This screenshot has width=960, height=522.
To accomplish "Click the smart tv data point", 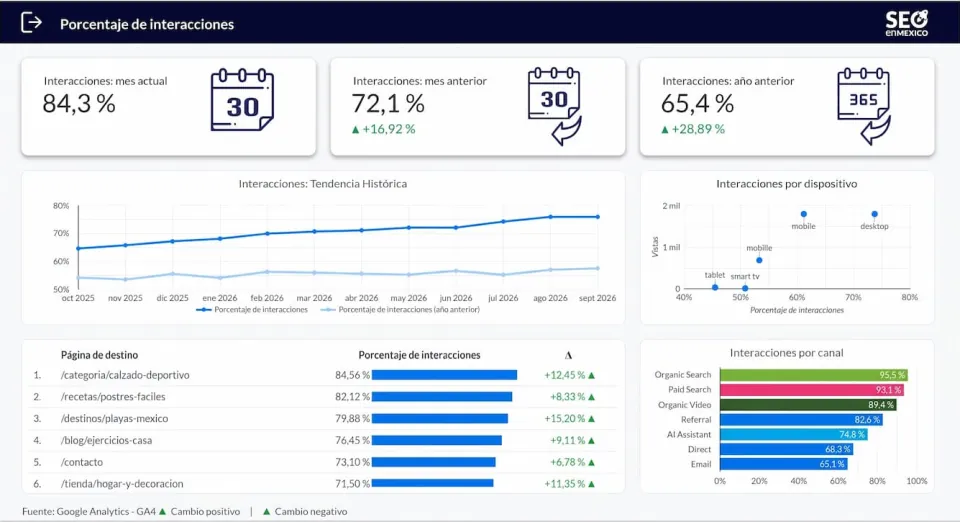I will [744, 288].
